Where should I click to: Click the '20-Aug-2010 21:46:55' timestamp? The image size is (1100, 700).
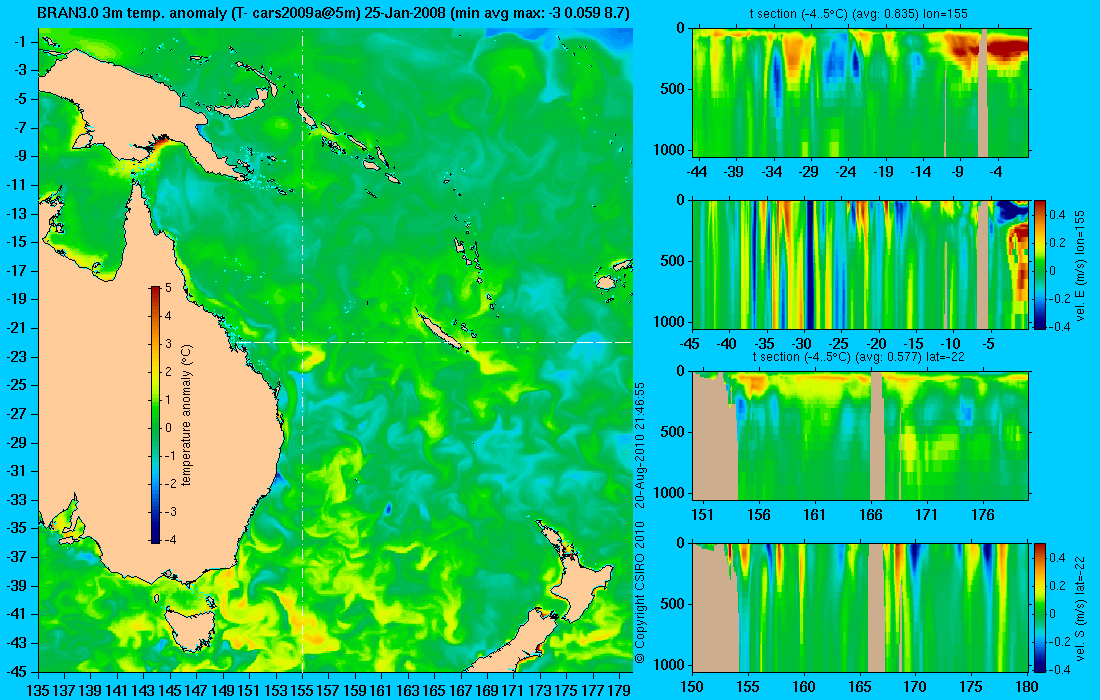pos(639,444)
